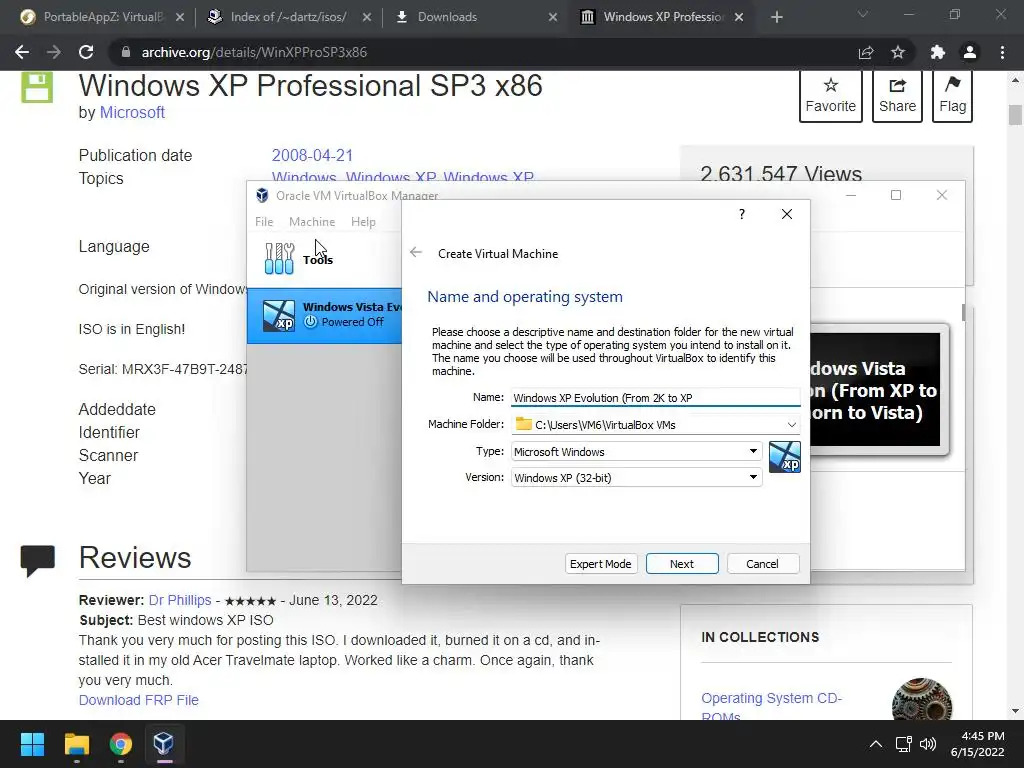Viewport: 1024px width, 768px height.
Task: Click the Name text field
Action: coord(655,398)
